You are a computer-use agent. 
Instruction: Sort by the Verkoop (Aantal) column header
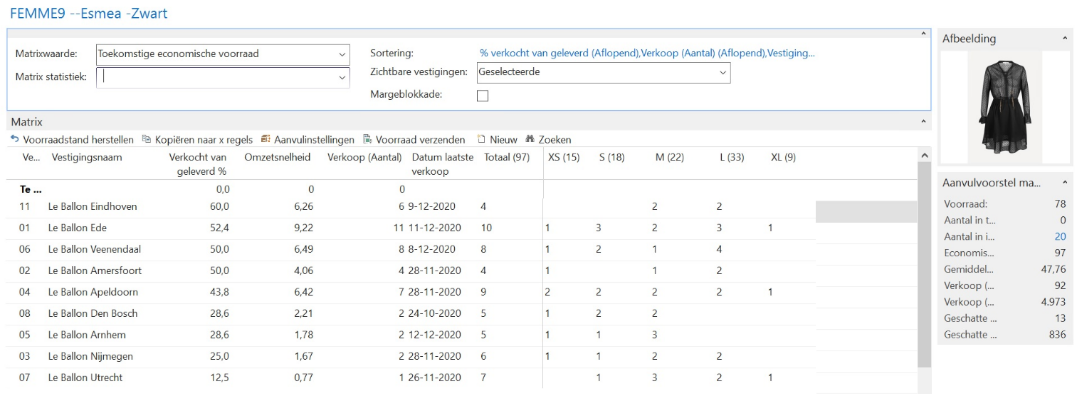tap(364, 158)
